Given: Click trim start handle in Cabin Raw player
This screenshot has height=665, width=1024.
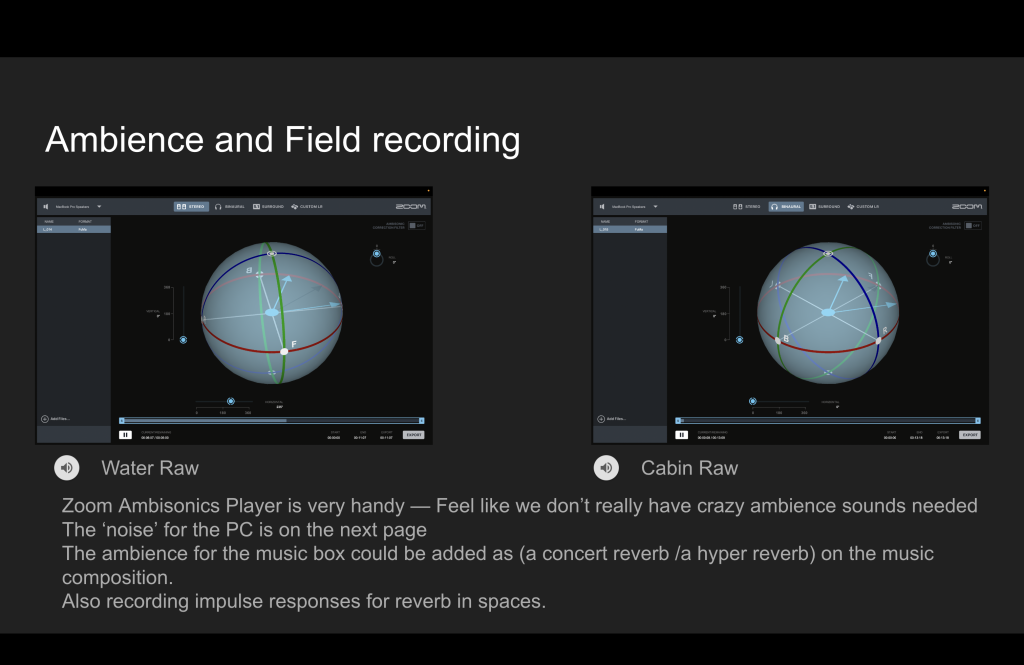Looking at the screenshot, I should (x=679, y=421).
